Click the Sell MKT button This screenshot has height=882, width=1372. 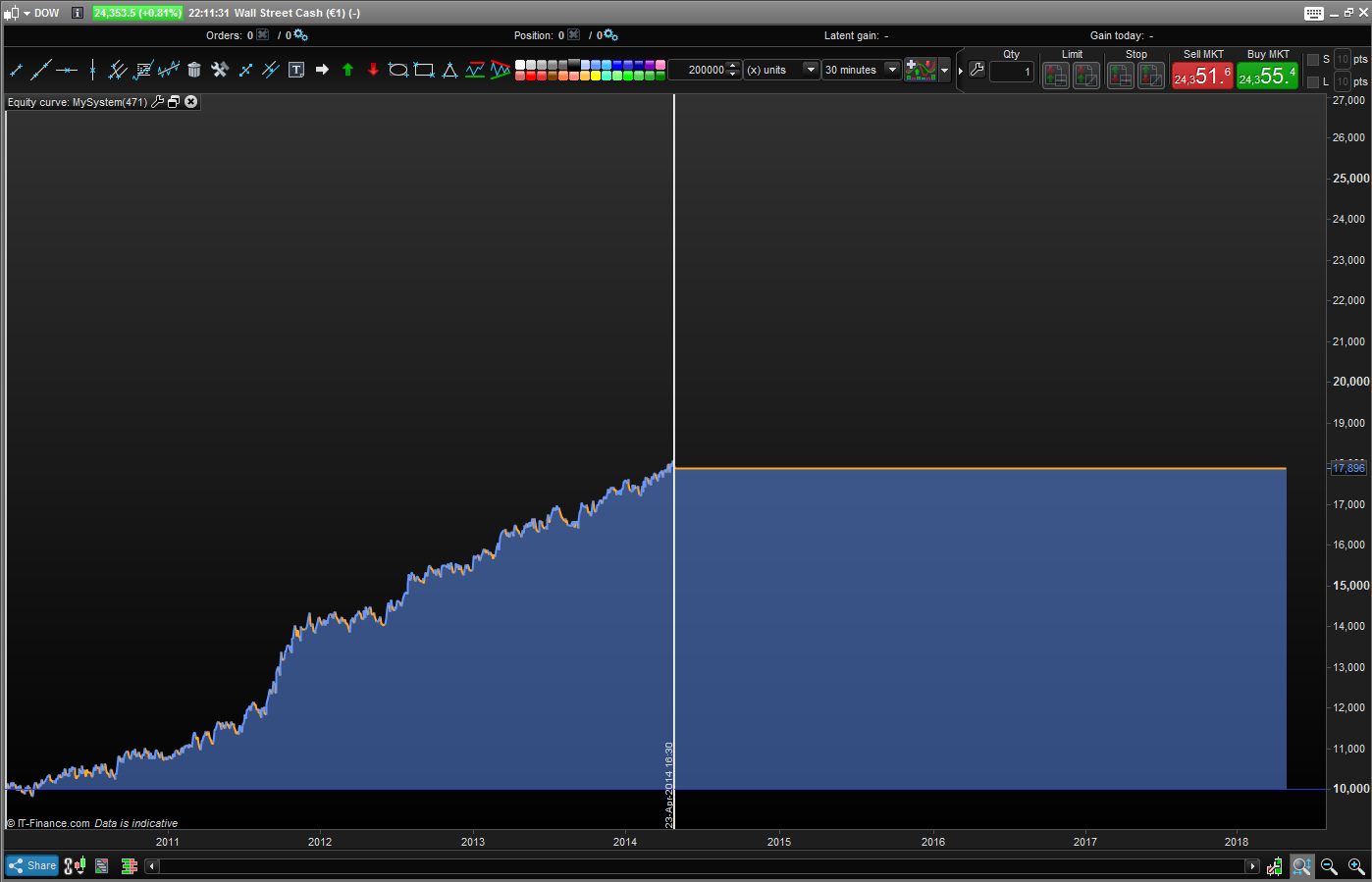point(1202,76)
